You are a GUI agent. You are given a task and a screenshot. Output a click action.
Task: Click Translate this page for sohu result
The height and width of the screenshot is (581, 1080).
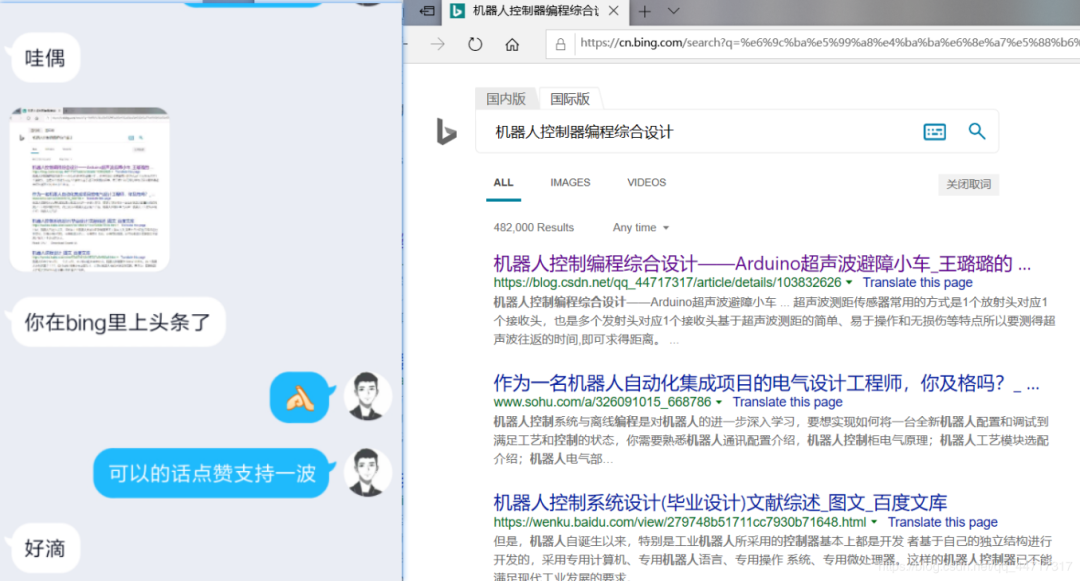(x=787, y=402)
